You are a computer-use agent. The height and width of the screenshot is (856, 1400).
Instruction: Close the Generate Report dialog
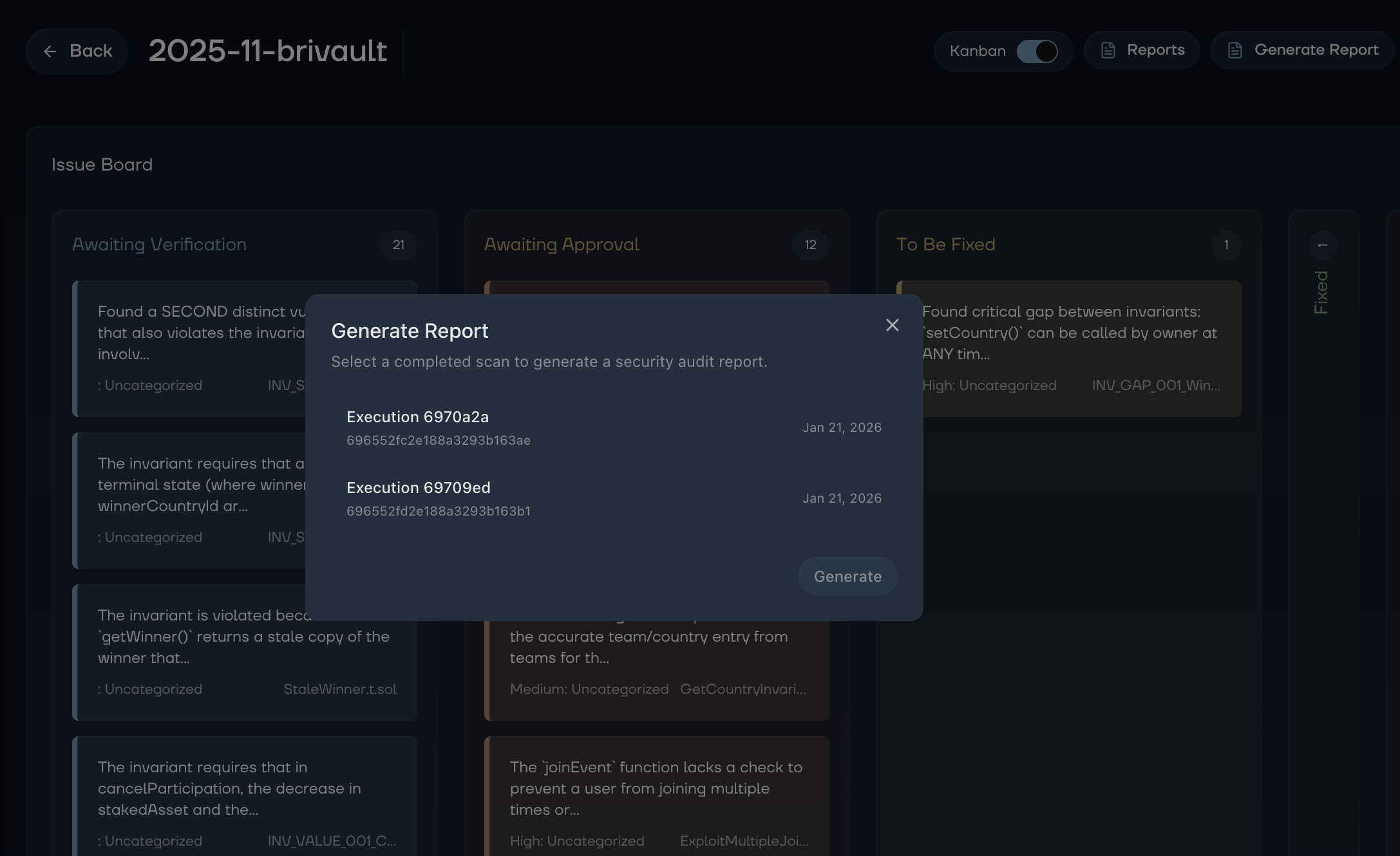click(x=892, y=325)
